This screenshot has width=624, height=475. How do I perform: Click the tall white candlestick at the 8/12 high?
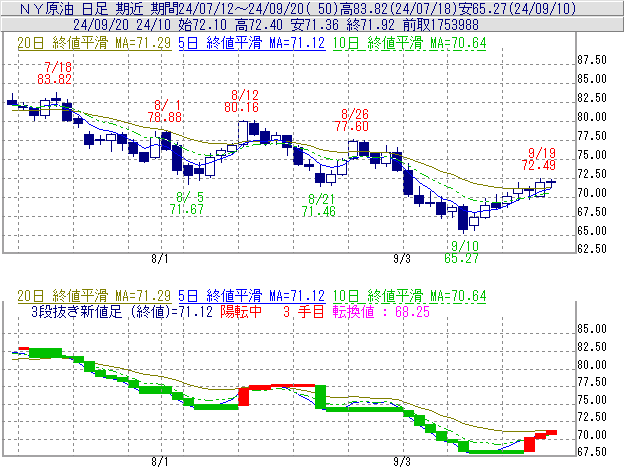pos(243,132)
